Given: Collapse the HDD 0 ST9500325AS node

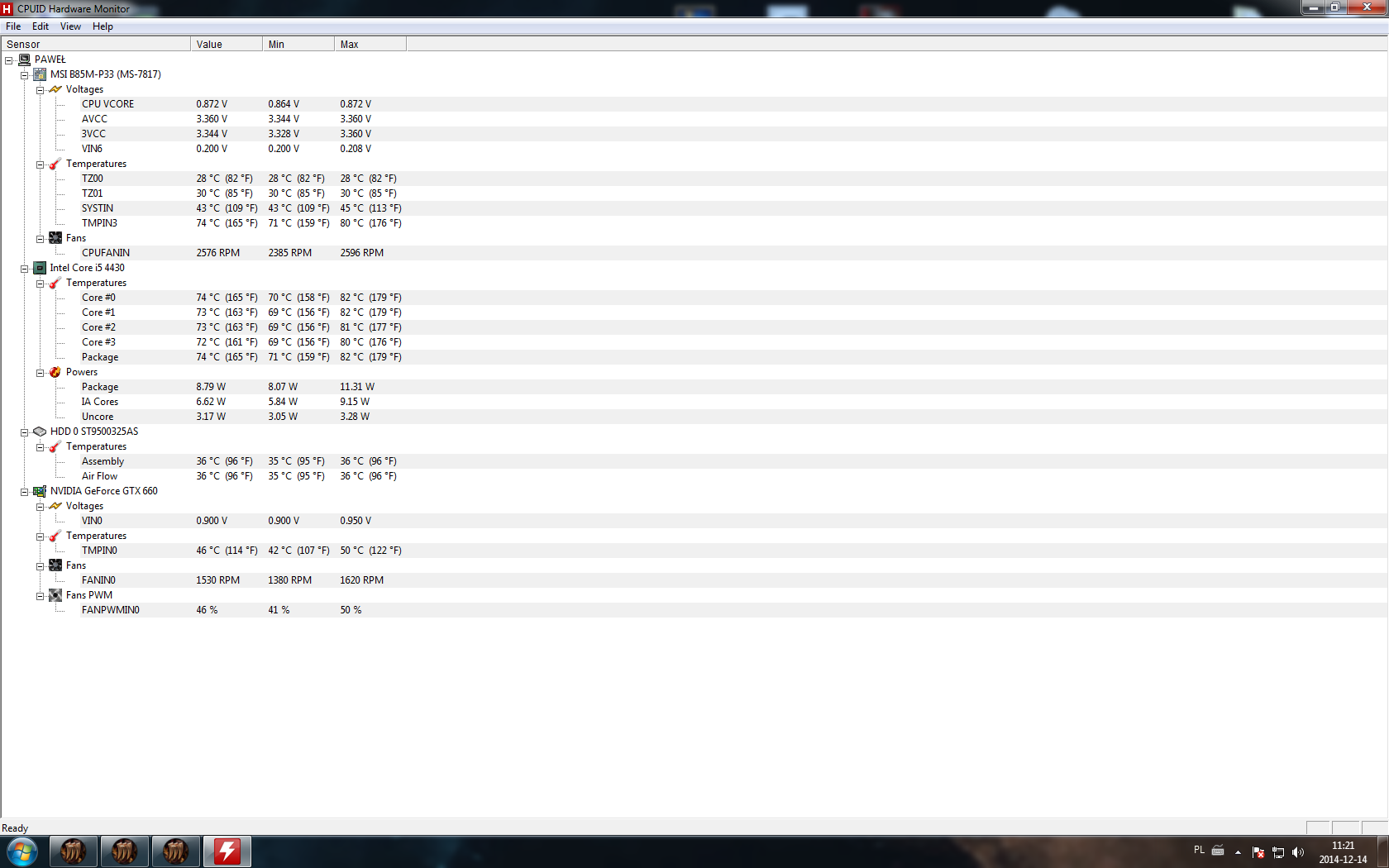Looking at the screenshot, I should (25, 432).
